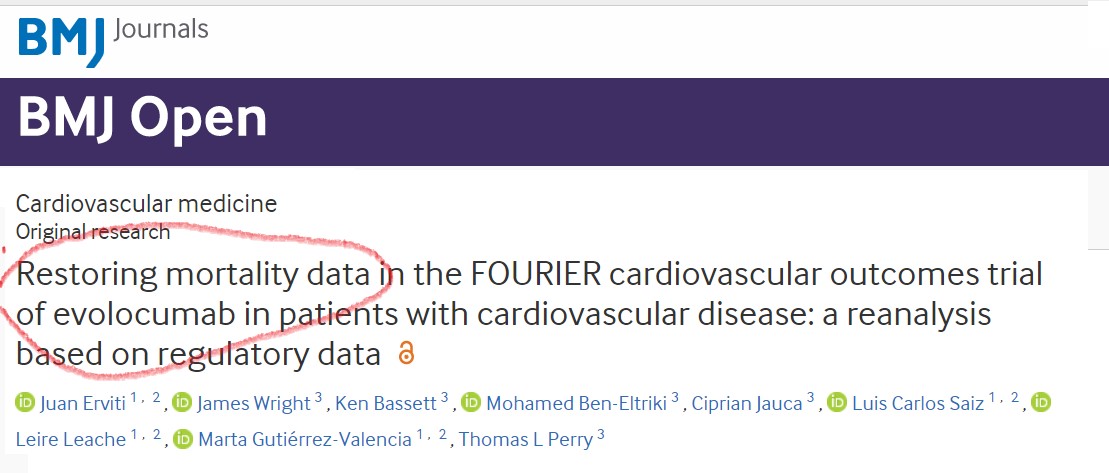Viewport: 1109px width, 473px height.
Task: Click the ORCID icon for Marta Gutiérrez-Valencia
Action: tap(183, 439)
